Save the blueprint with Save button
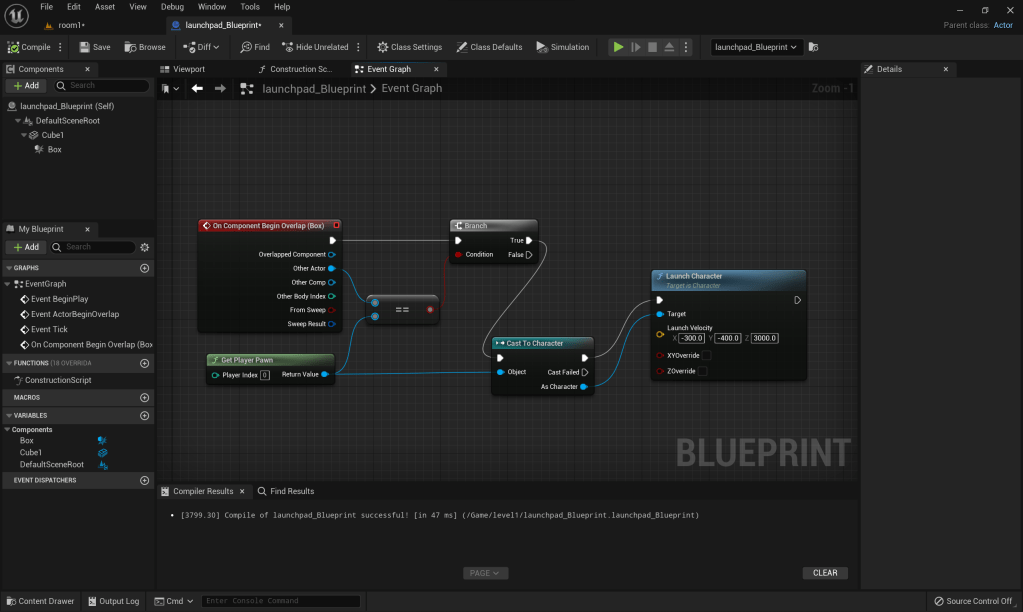1023x612 pixels. point(95,47)
